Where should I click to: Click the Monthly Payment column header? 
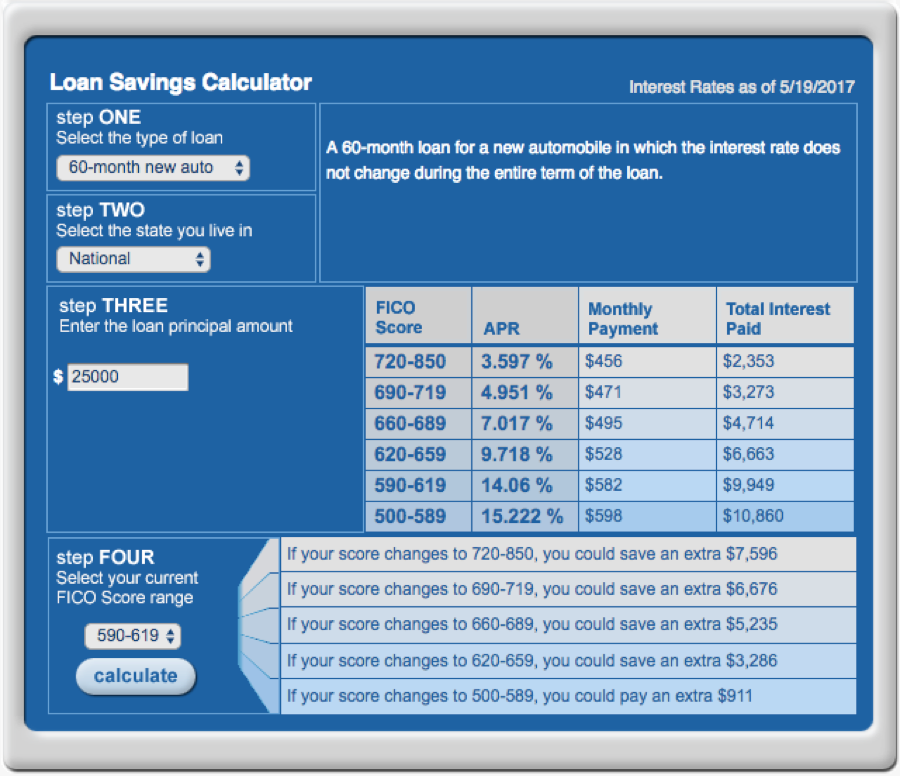click(647, 316)
